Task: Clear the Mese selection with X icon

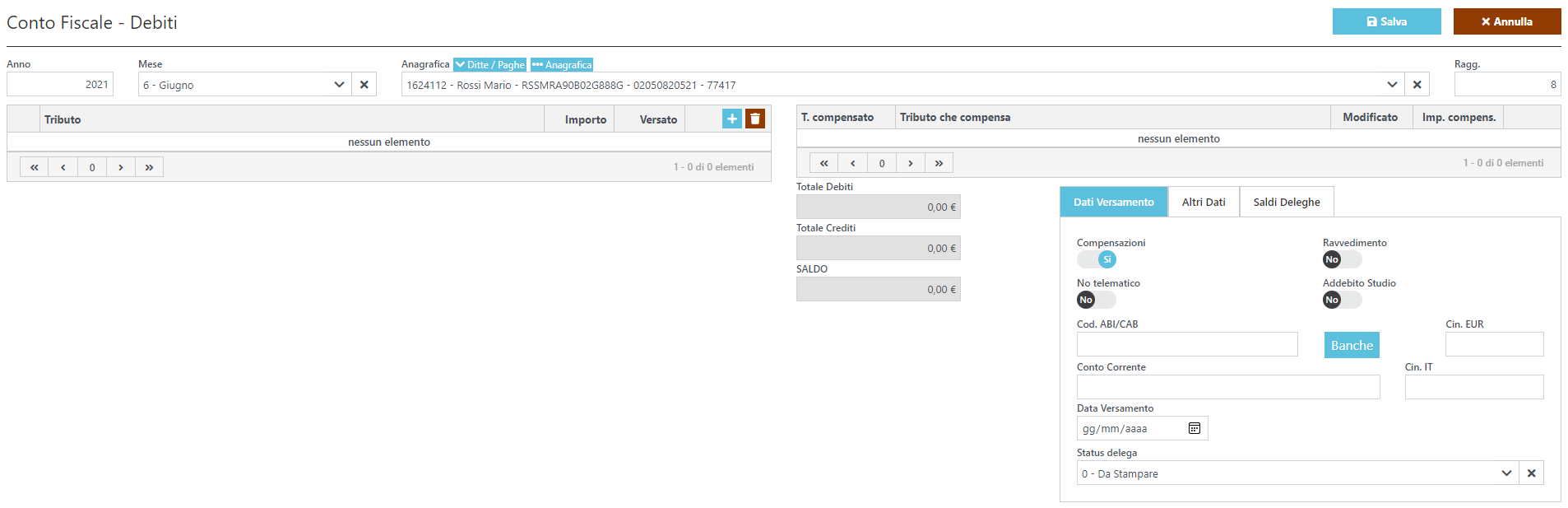Action: (364, 84)
